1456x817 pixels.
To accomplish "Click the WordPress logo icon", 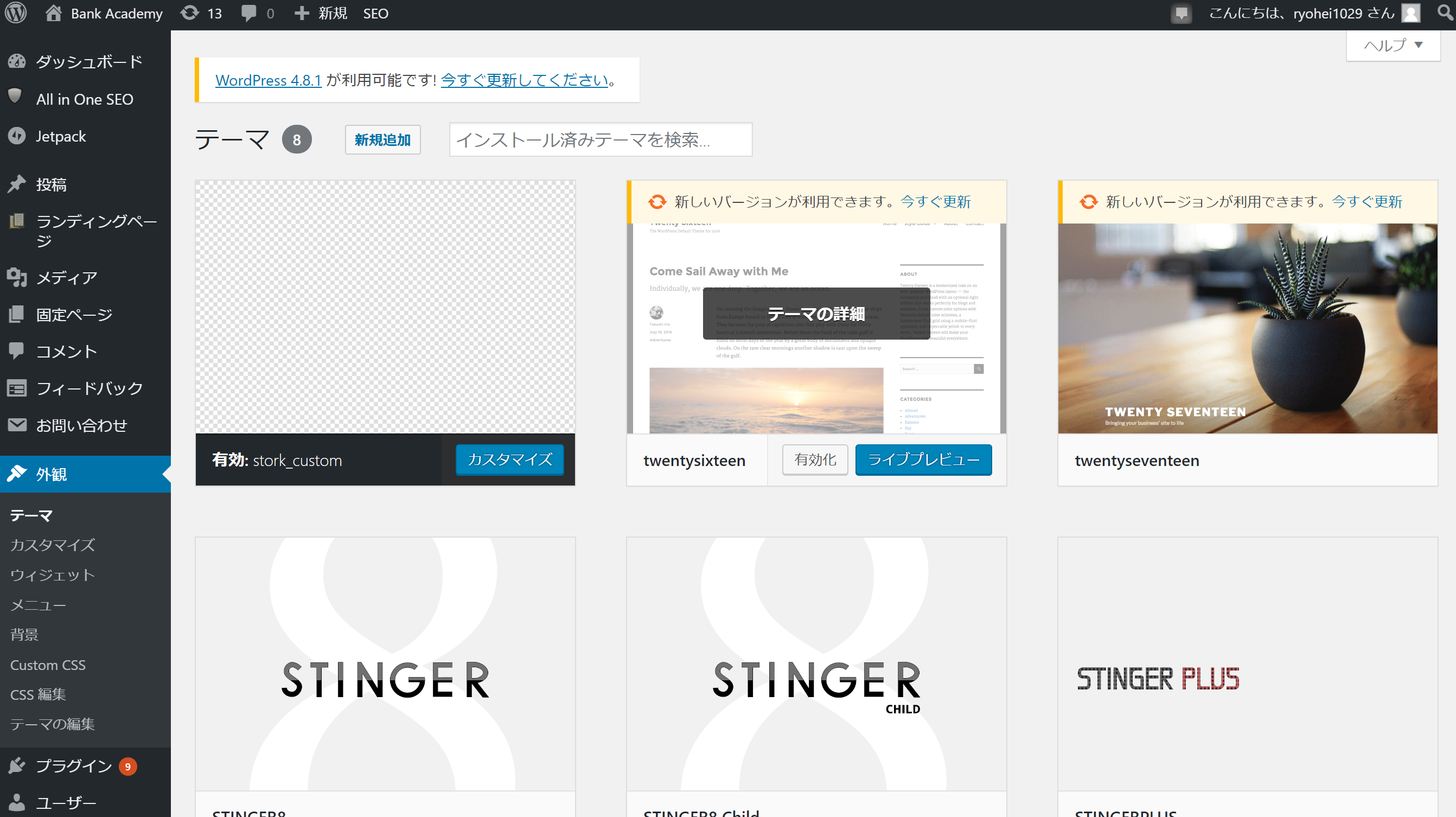I will coord(16,13).
